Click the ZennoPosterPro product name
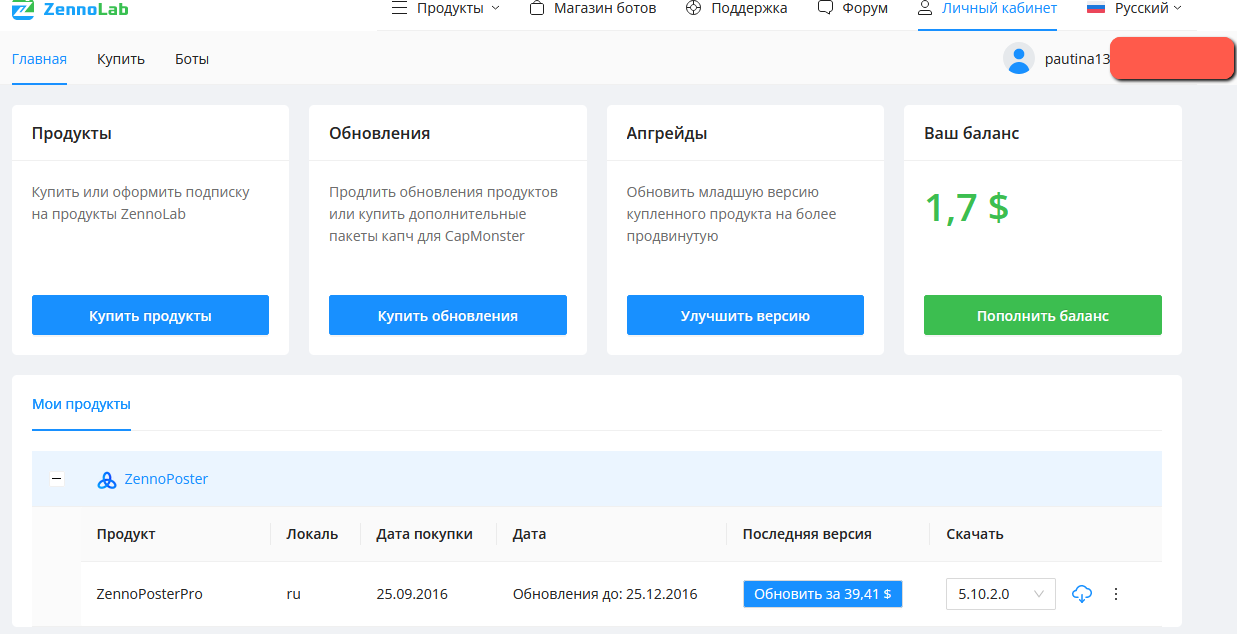 pos(150,594)
